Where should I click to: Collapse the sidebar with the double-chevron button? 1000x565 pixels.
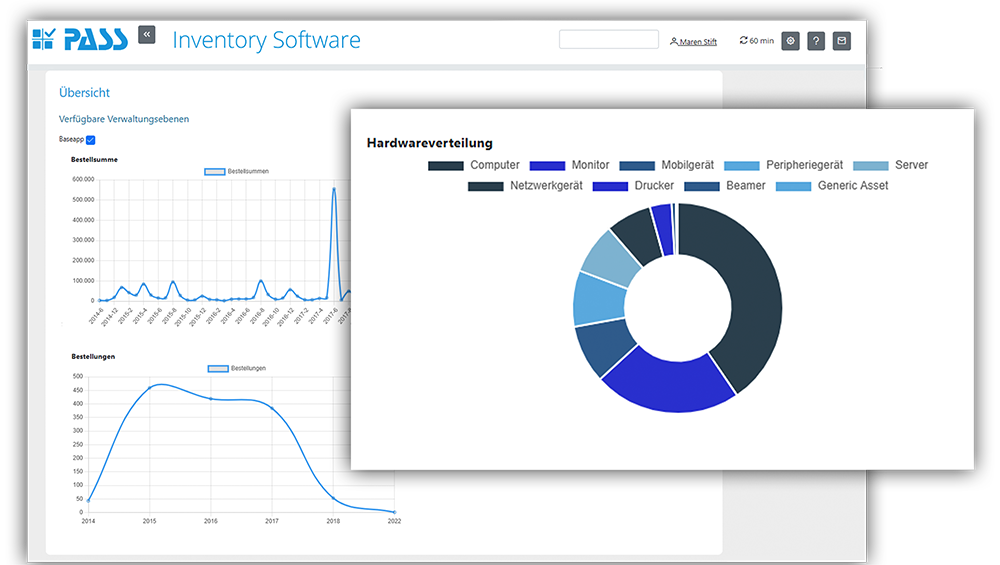point(147,34)
